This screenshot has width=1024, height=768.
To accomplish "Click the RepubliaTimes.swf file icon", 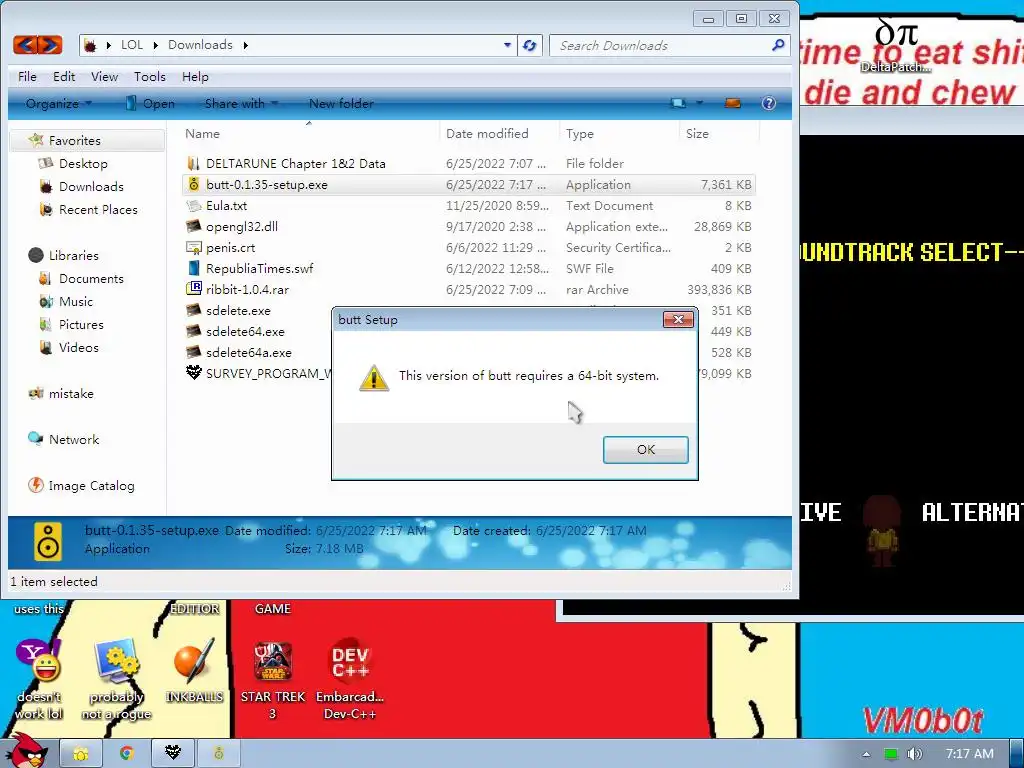I will click(x=193, y=268).
